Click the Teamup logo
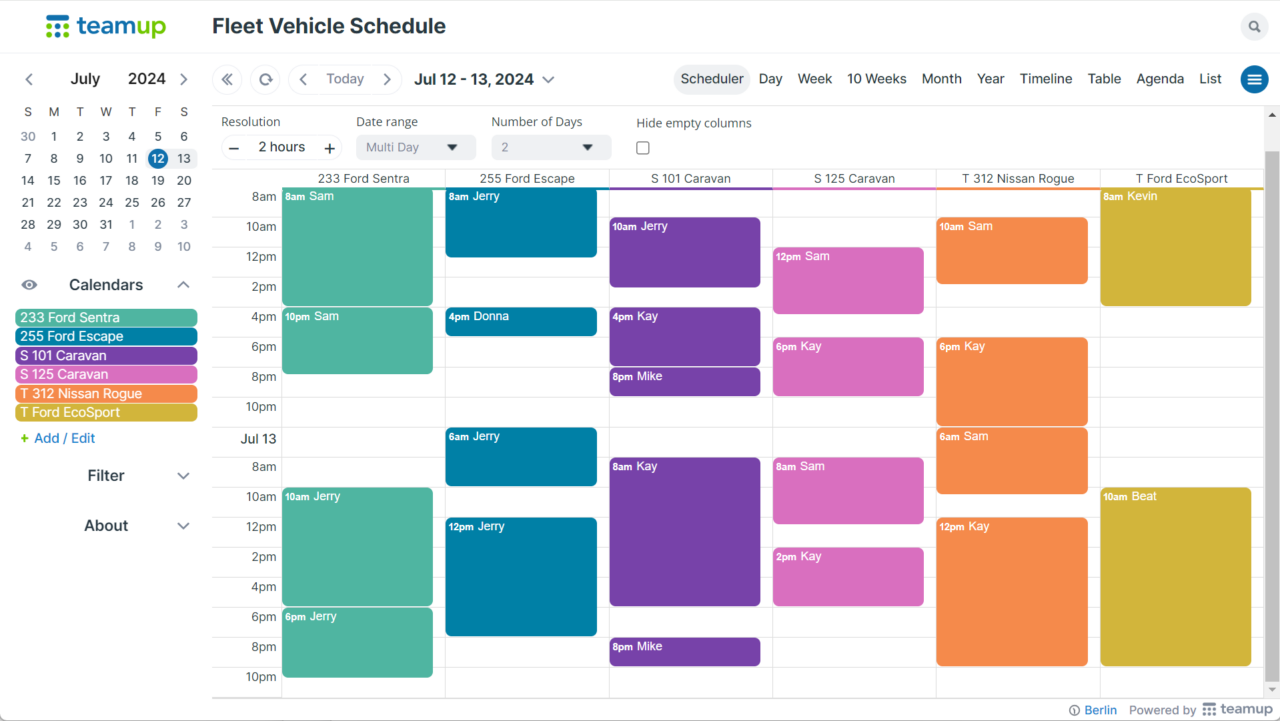The width and height of the screenshot is (1280, 721). [x=105, y=26]
